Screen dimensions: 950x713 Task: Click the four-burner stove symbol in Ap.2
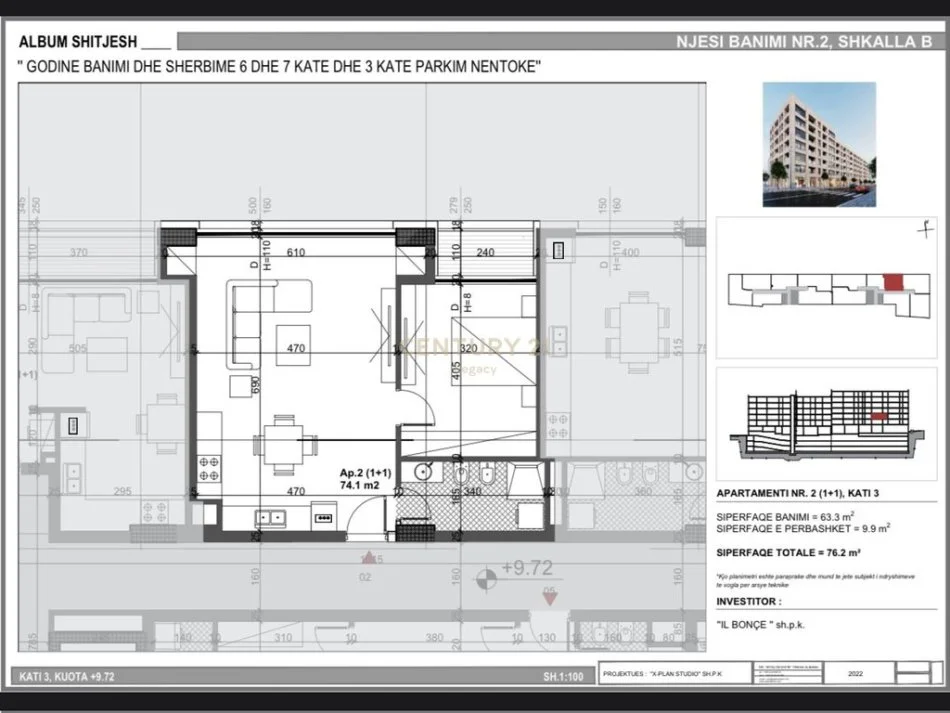(210, 468)
